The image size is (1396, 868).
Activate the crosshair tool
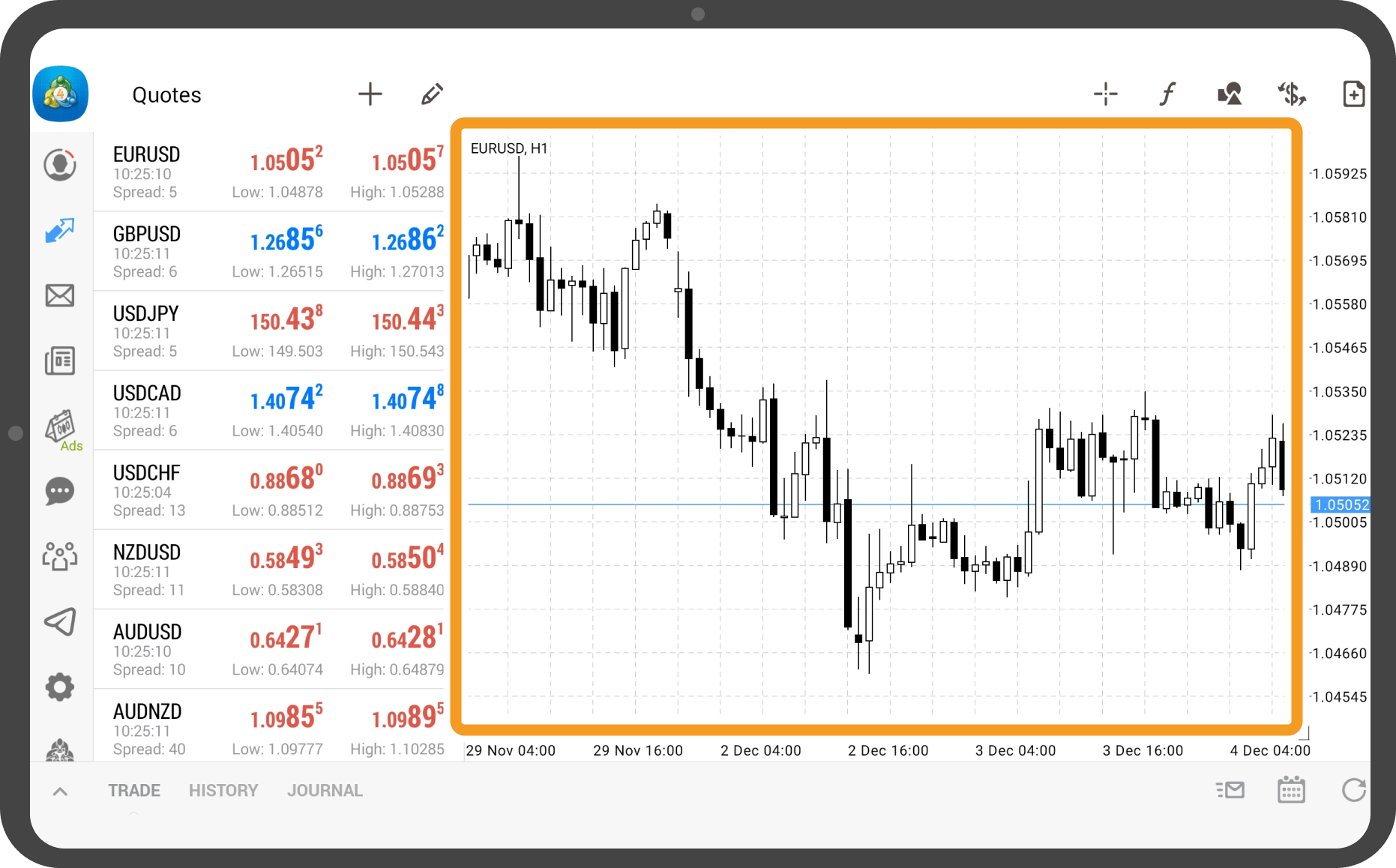click(1105, 94)
